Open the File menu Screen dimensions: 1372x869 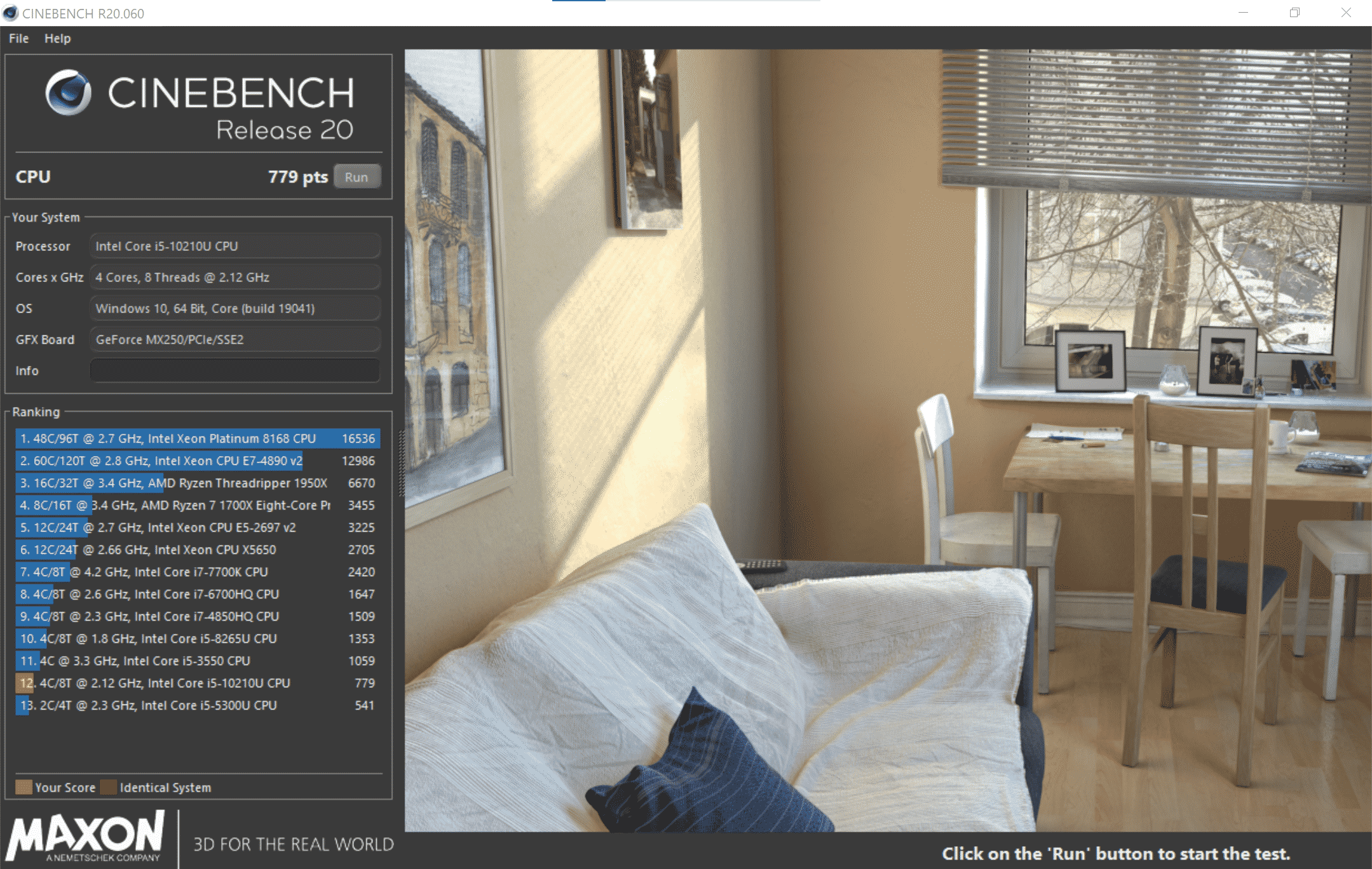pyautogui.click(x=18, y=38)
